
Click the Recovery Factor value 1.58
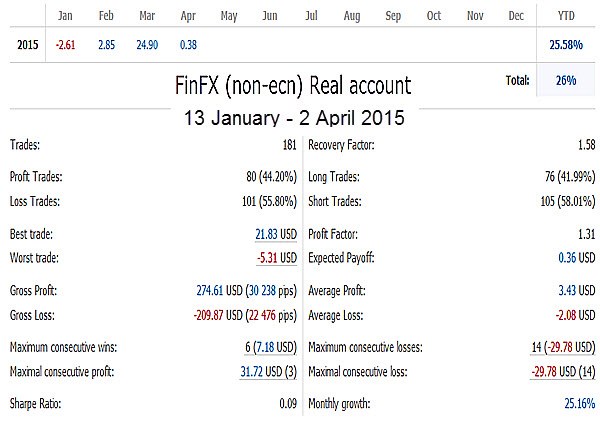pyautogui.click(x=587, y=145)
